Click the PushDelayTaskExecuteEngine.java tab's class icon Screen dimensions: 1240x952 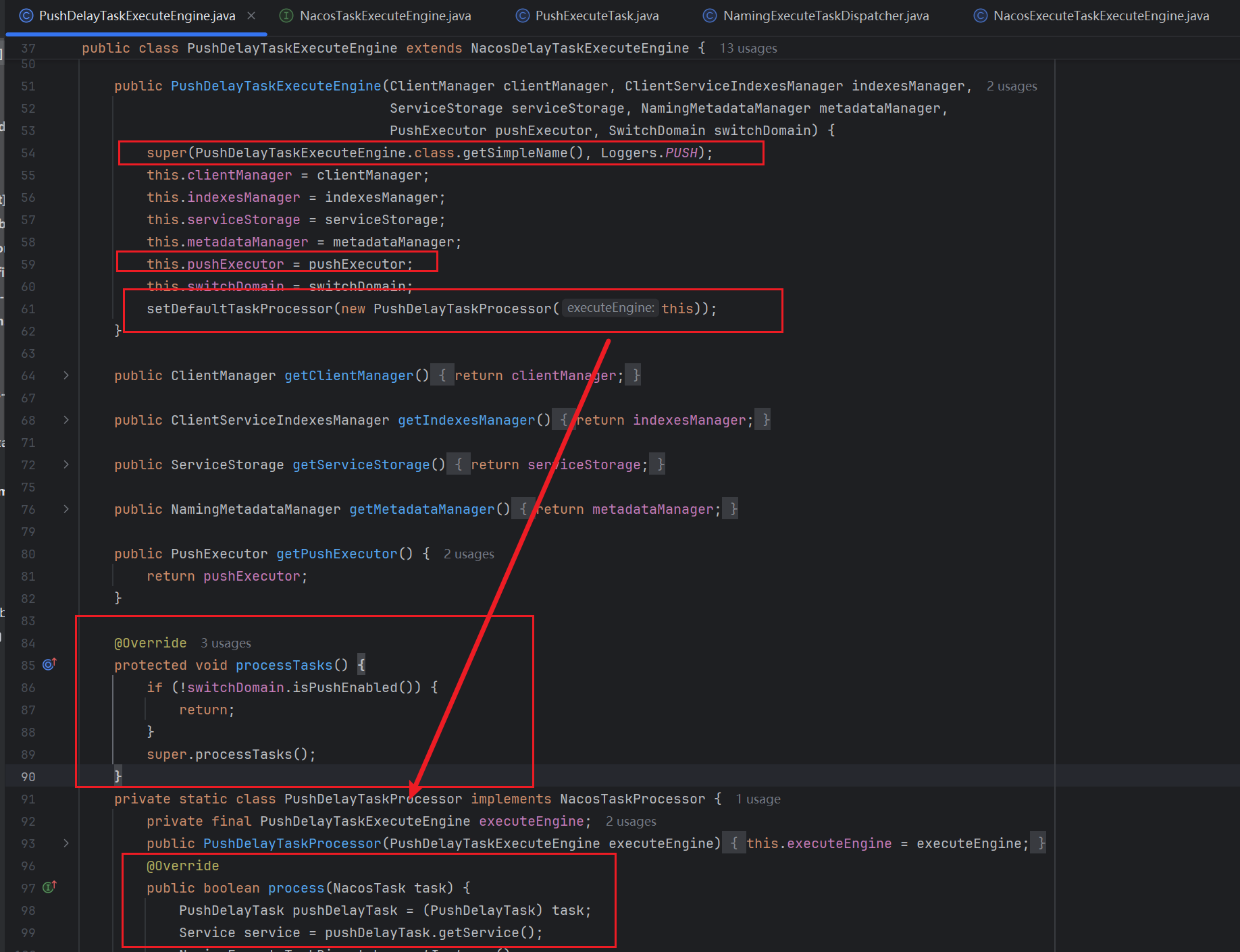click(26, 16)
